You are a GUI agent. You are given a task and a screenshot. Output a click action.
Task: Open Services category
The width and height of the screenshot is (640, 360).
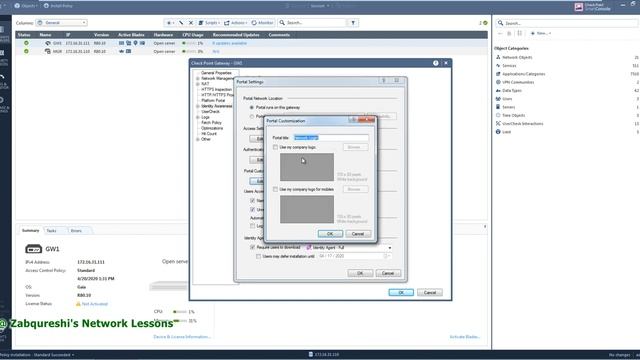(x=509, y=66)
